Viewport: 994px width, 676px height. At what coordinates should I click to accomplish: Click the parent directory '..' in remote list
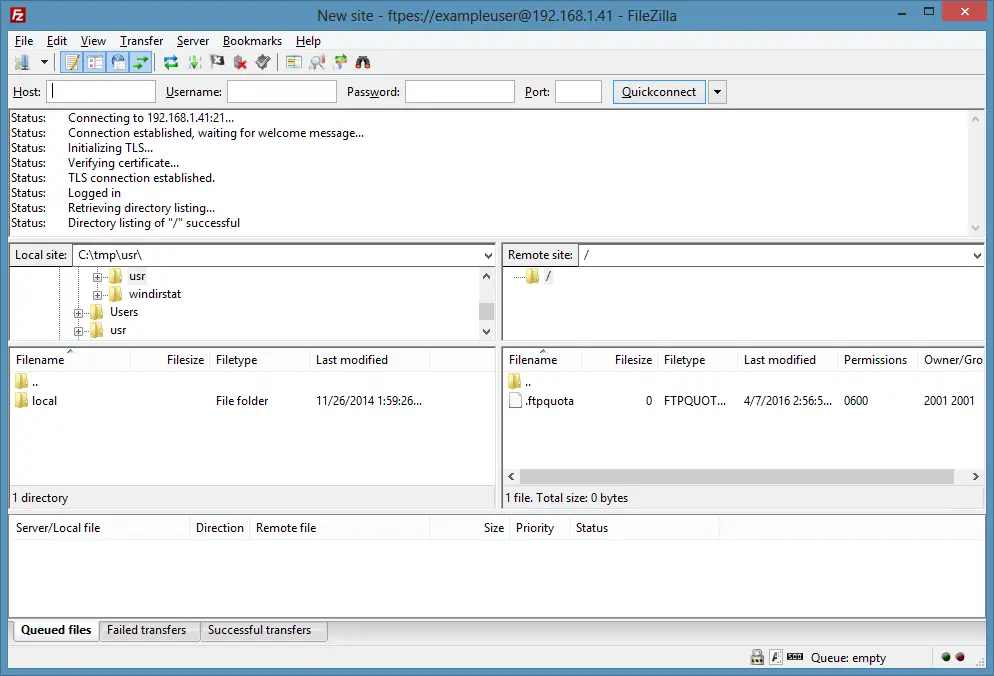[x=527, y=382]
